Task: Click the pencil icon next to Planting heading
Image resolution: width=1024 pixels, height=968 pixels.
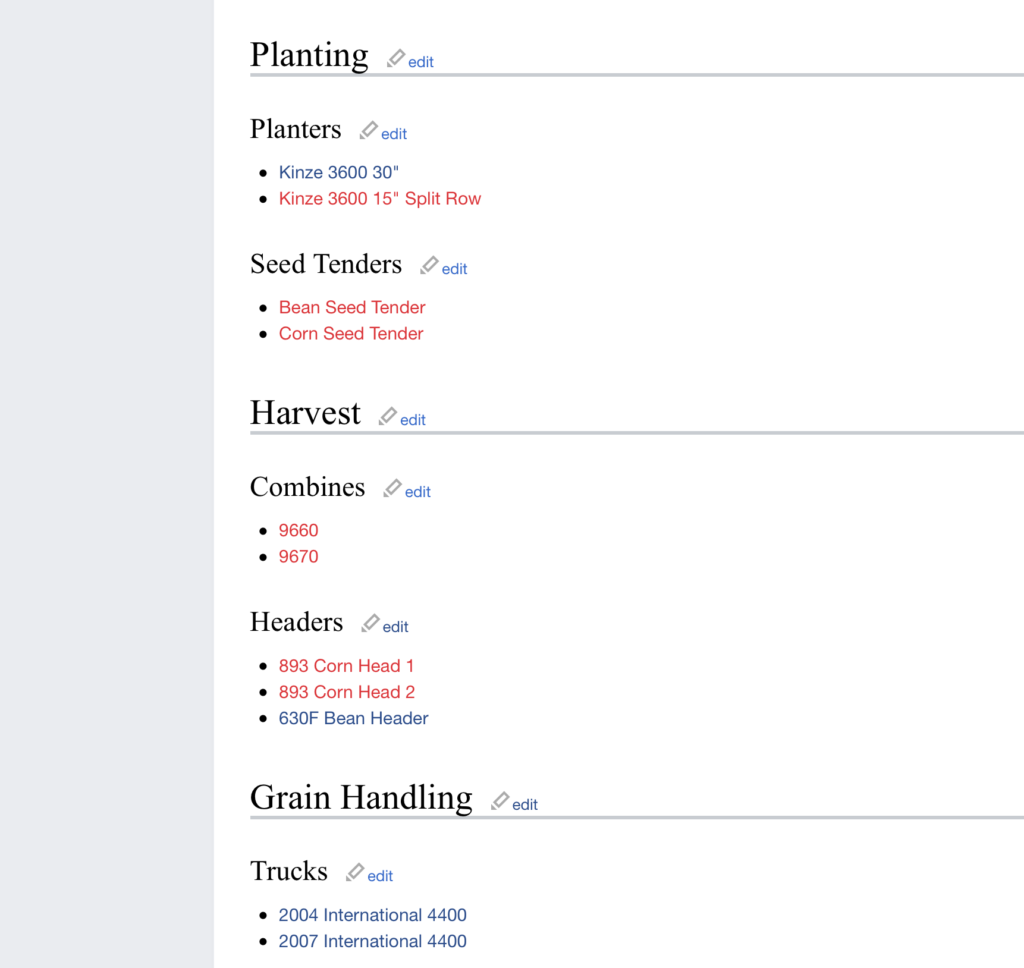Action: [396, 58]
